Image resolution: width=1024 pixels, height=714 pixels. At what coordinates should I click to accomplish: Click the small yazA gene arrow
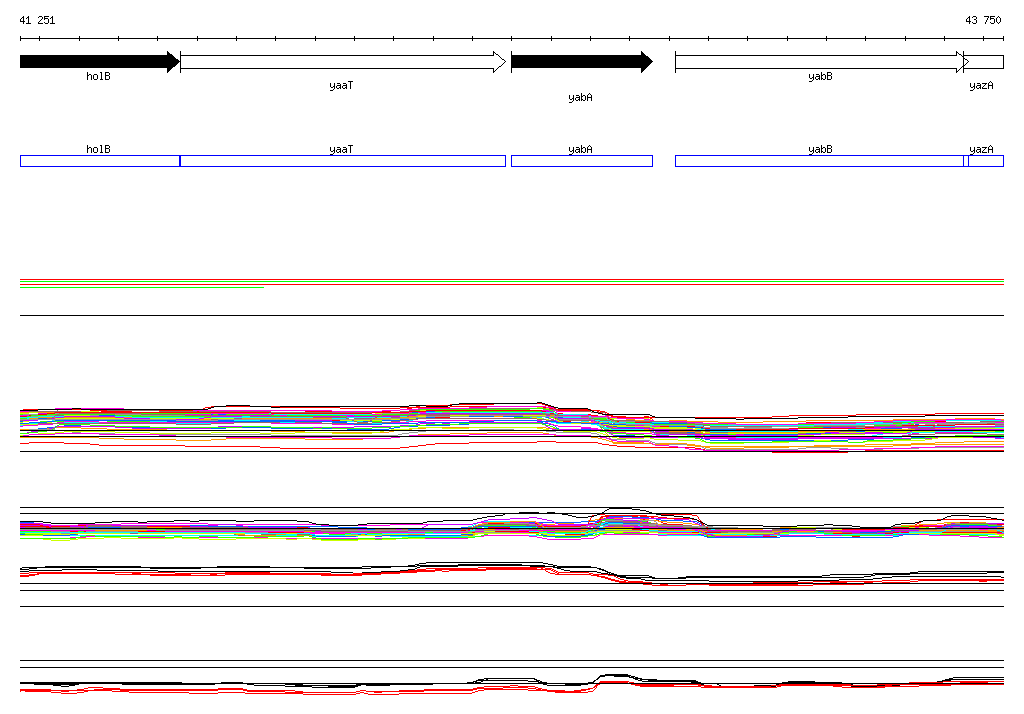[x=984, y=62]
